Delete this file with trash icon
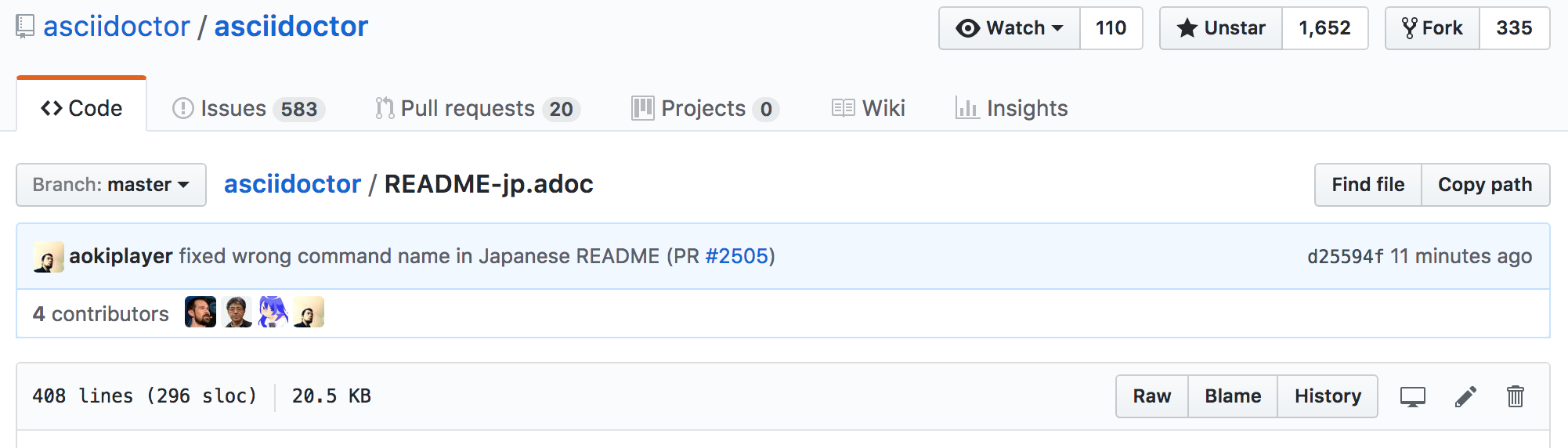Image resolution: width=1568 pixels, height=448 pixels. point(1516,396)
